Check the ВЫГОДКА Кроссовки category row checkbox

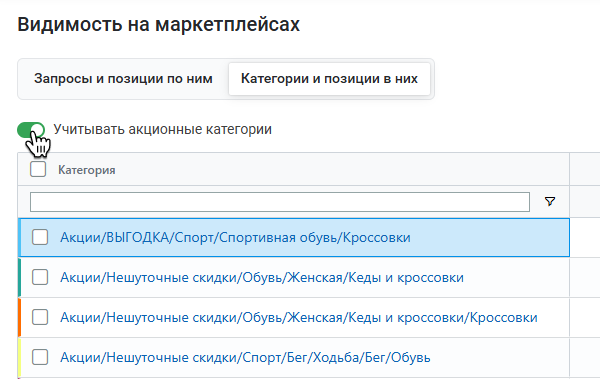(x=40, y=237)
